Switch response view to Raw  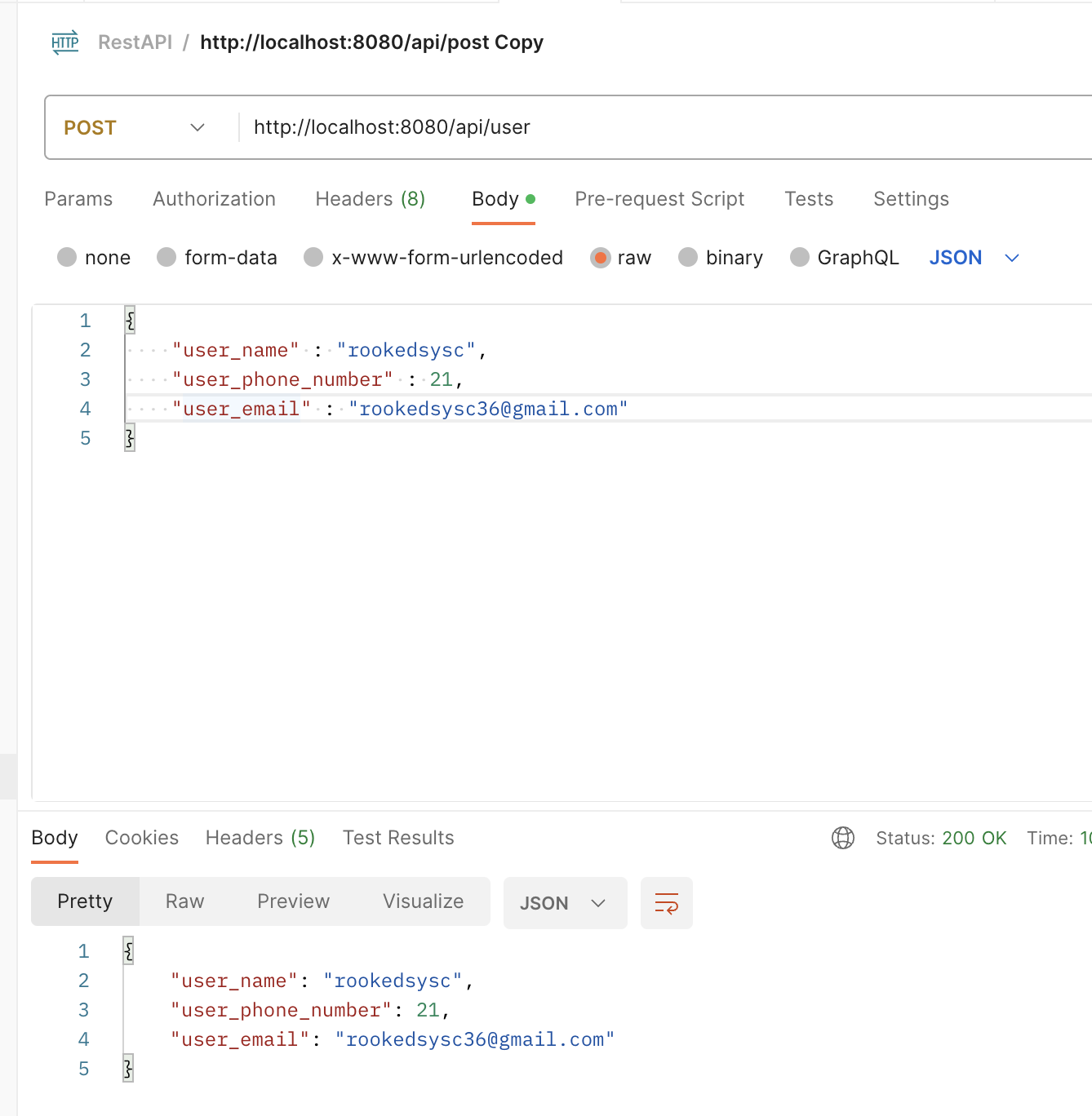184,901
